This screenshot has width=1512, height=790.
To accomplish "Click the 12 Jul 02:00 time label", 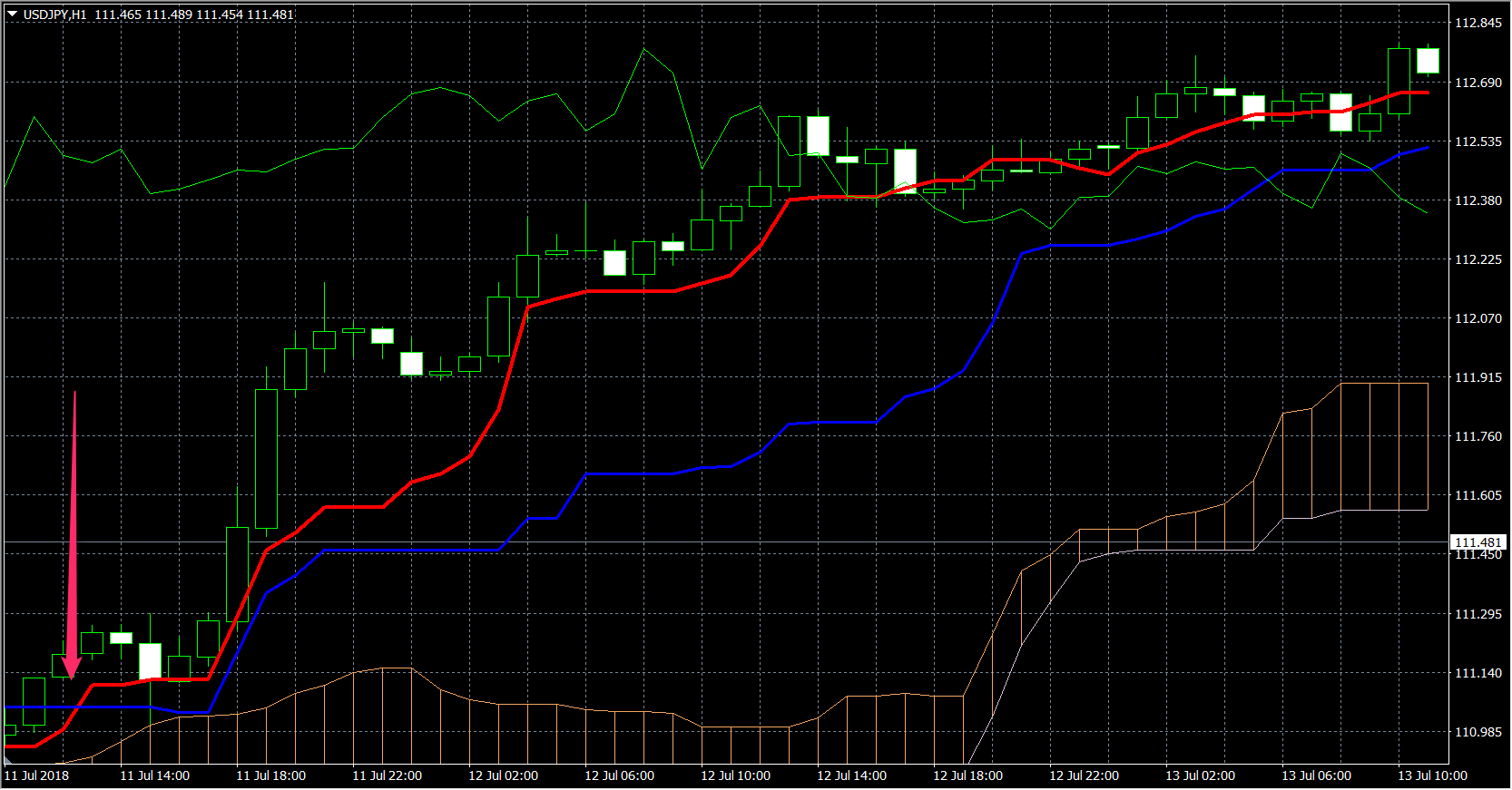I will (503, 775).
